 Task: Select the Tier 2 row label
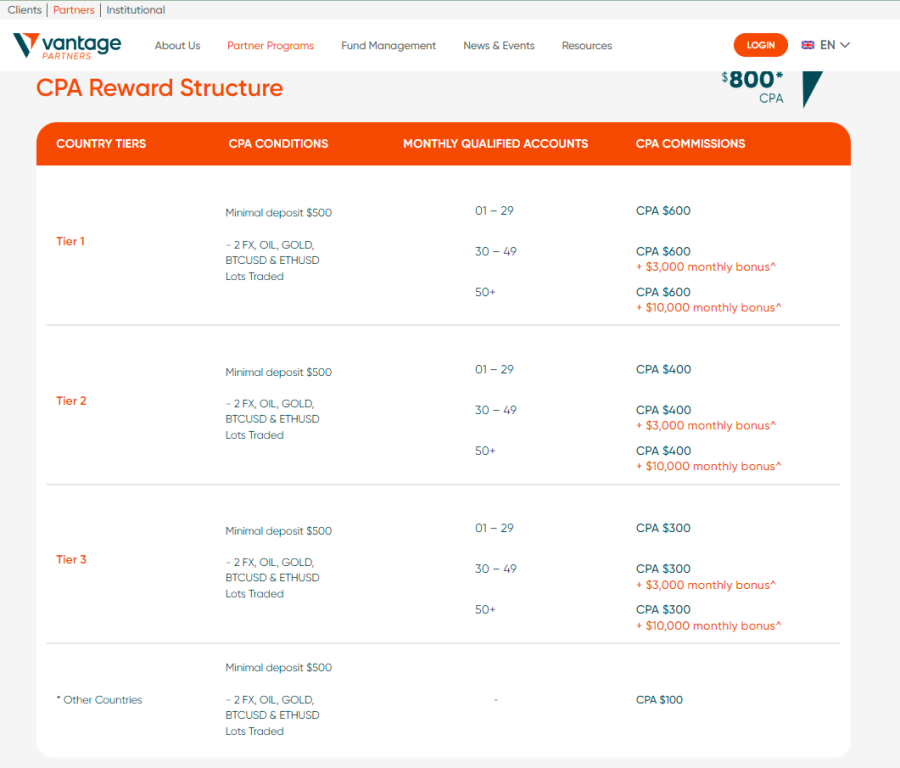[71, 401]
